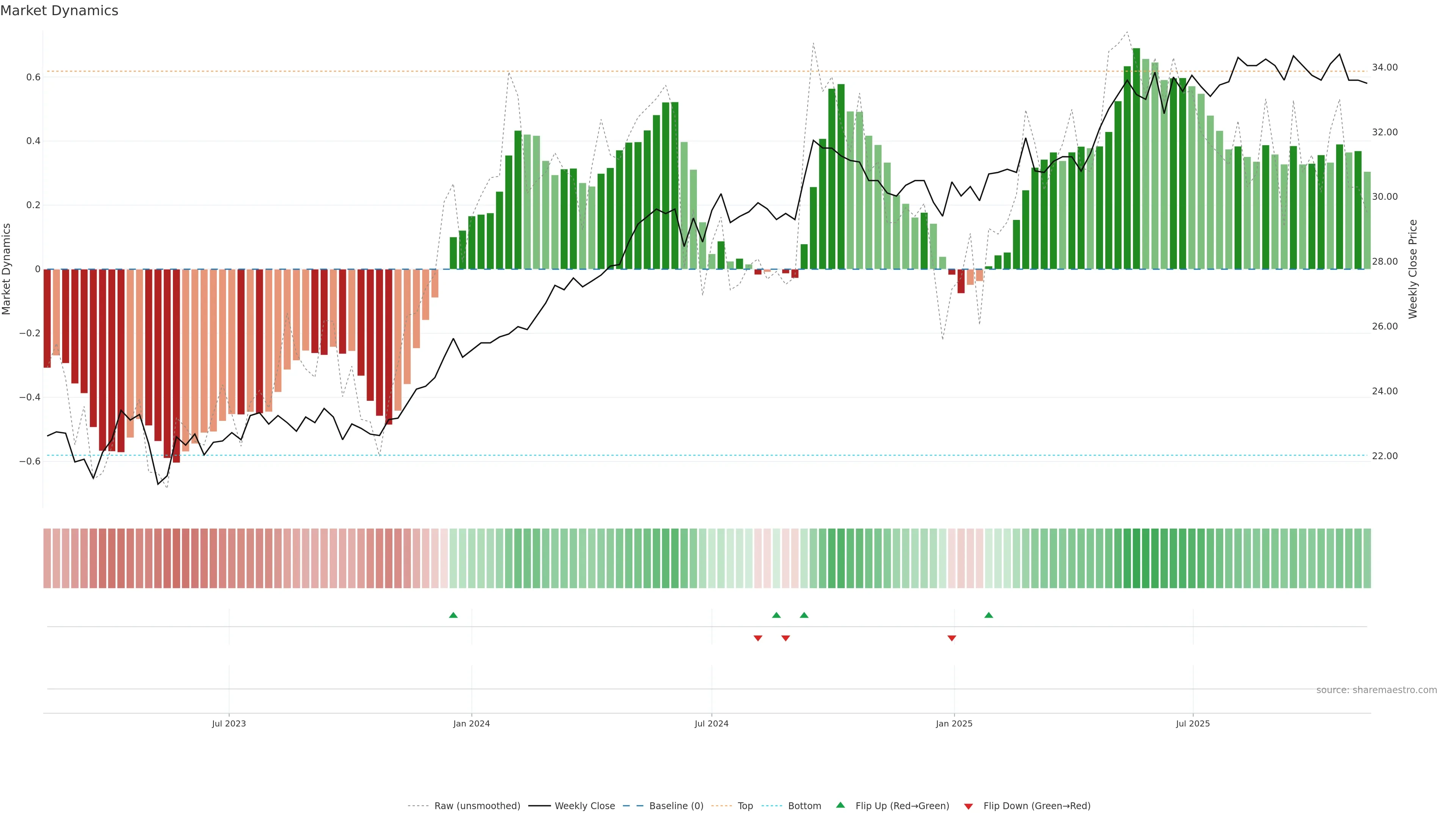1456x819 pixels.
Task: Click the Flip Up triangle near Feb 2025
Action: click(988, 615)
